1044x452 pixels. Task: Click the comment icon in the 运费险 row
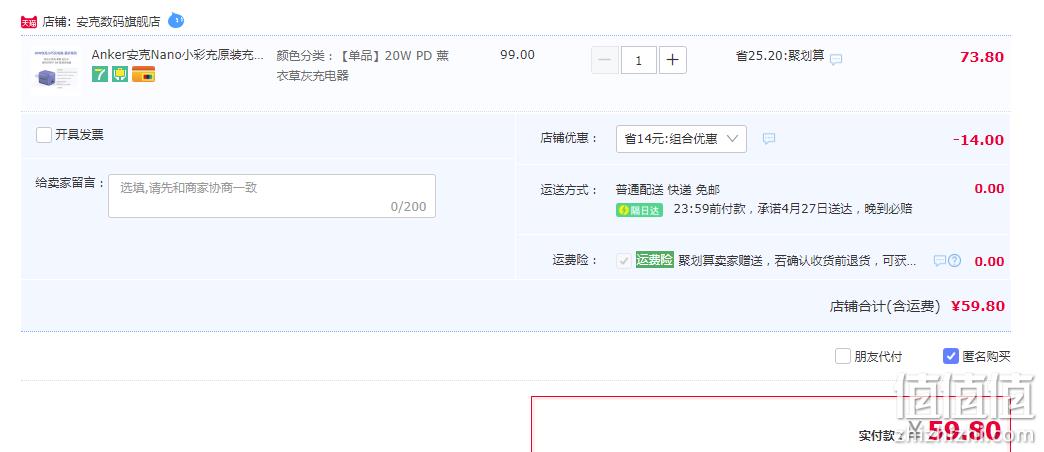tap(939, 261)
